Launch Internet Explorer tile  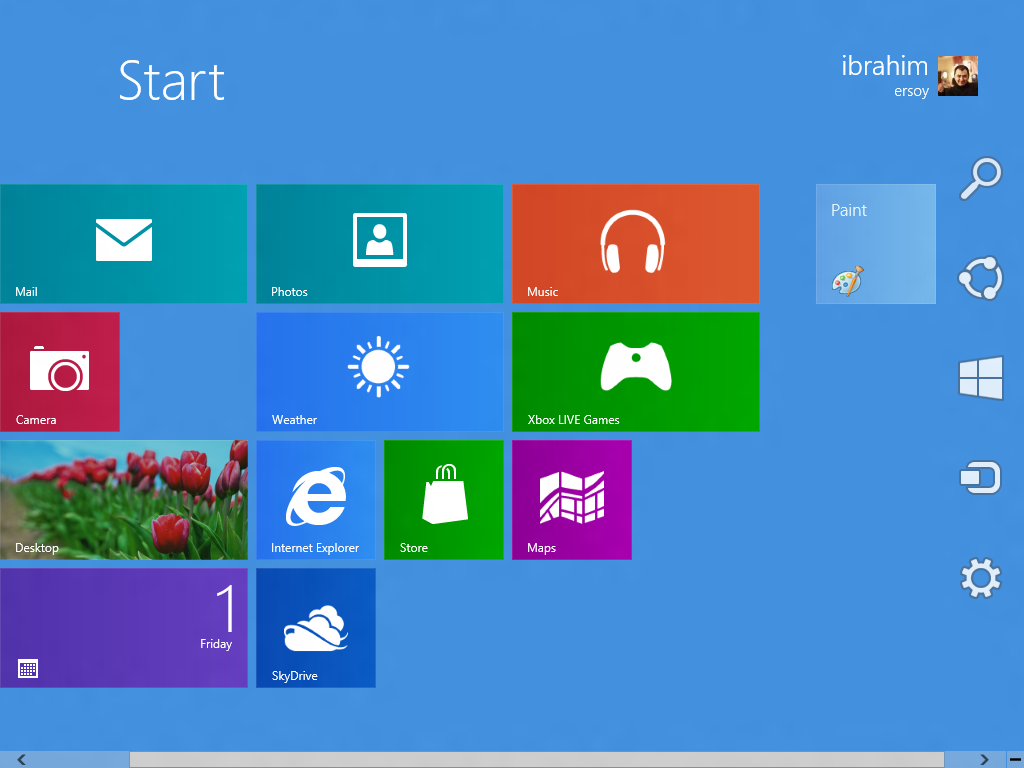point(315,500)
